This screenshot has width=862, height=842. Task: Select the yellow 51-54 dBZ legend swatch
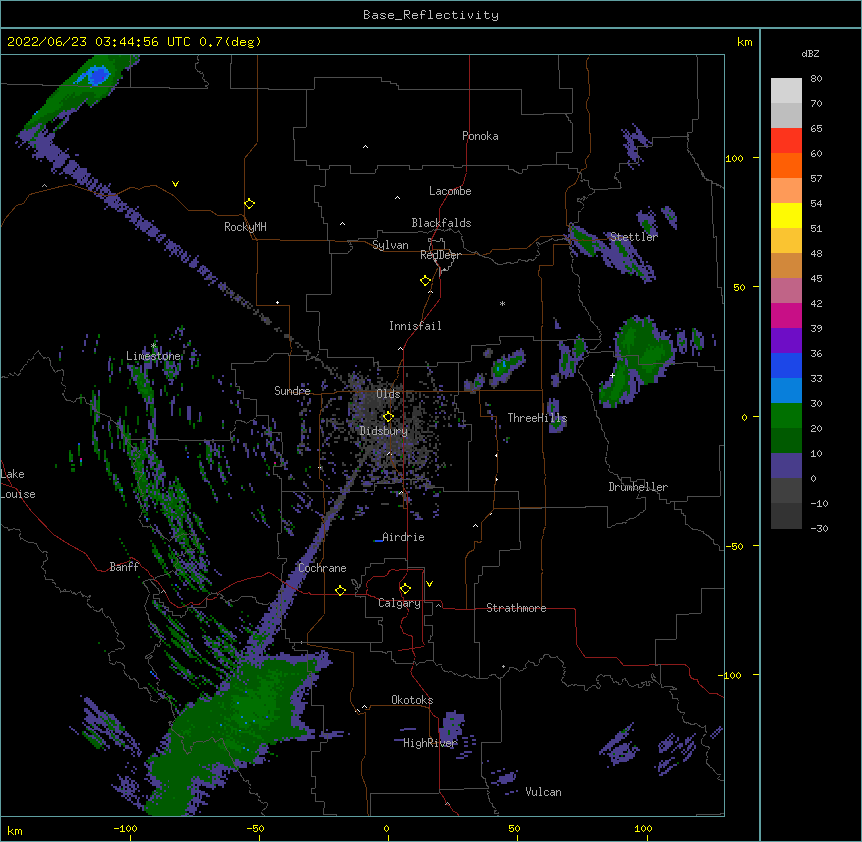coord(786,215)
